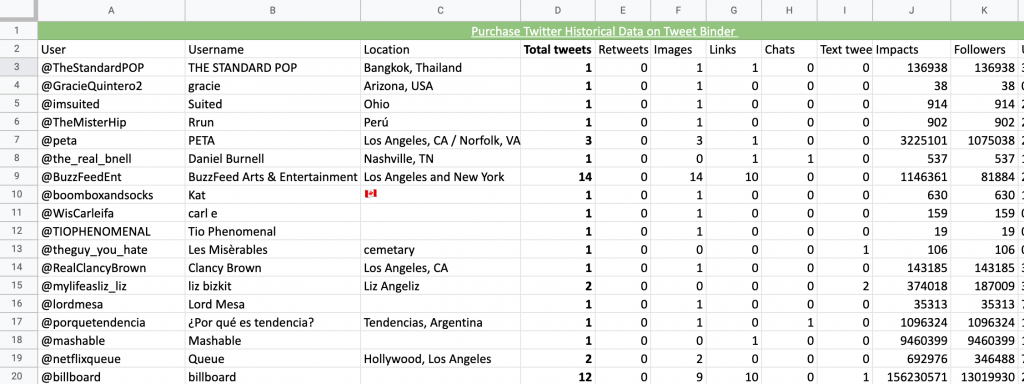Select cell @WisCarleifa
1024x384 pixels.
(111, 214)
